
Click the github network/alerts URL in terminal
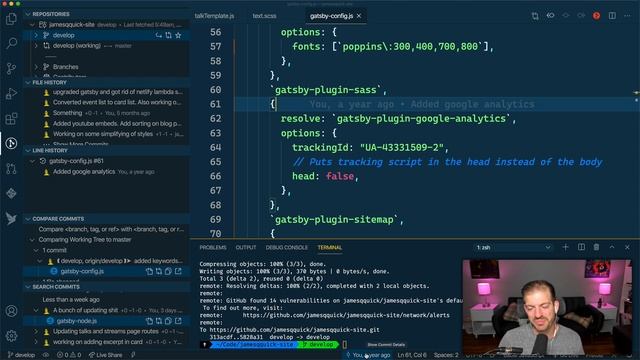pyautogui.click(x=346, y=315)
